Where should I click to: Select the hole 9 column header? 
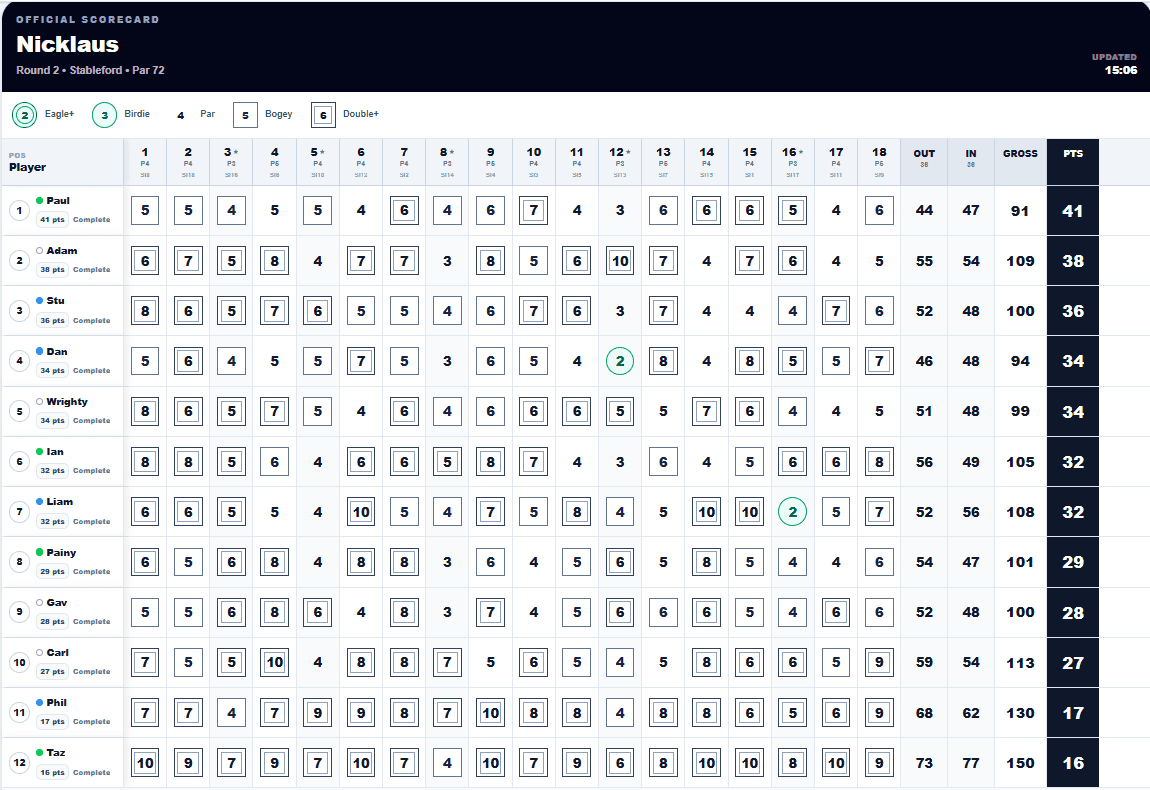point(490,161)
